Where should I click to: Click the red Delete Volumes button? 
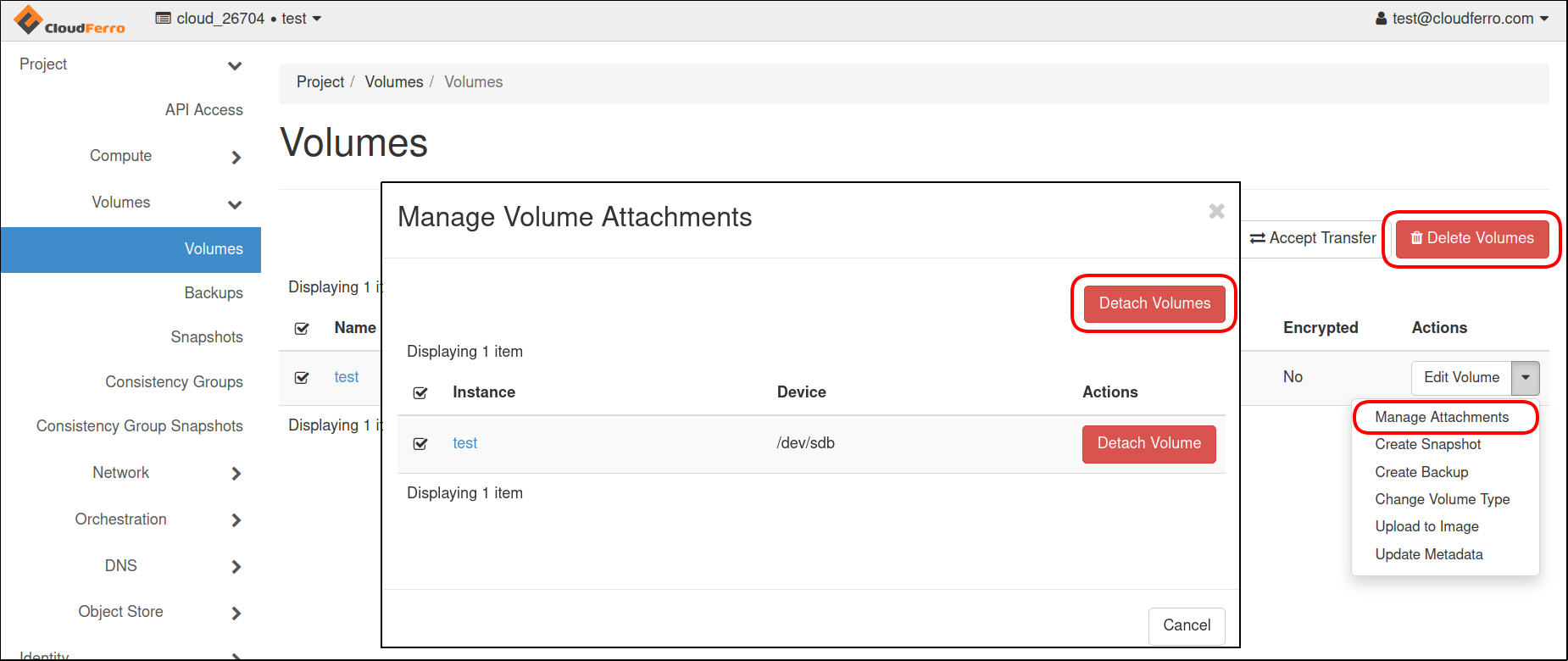click(1471, 238)
